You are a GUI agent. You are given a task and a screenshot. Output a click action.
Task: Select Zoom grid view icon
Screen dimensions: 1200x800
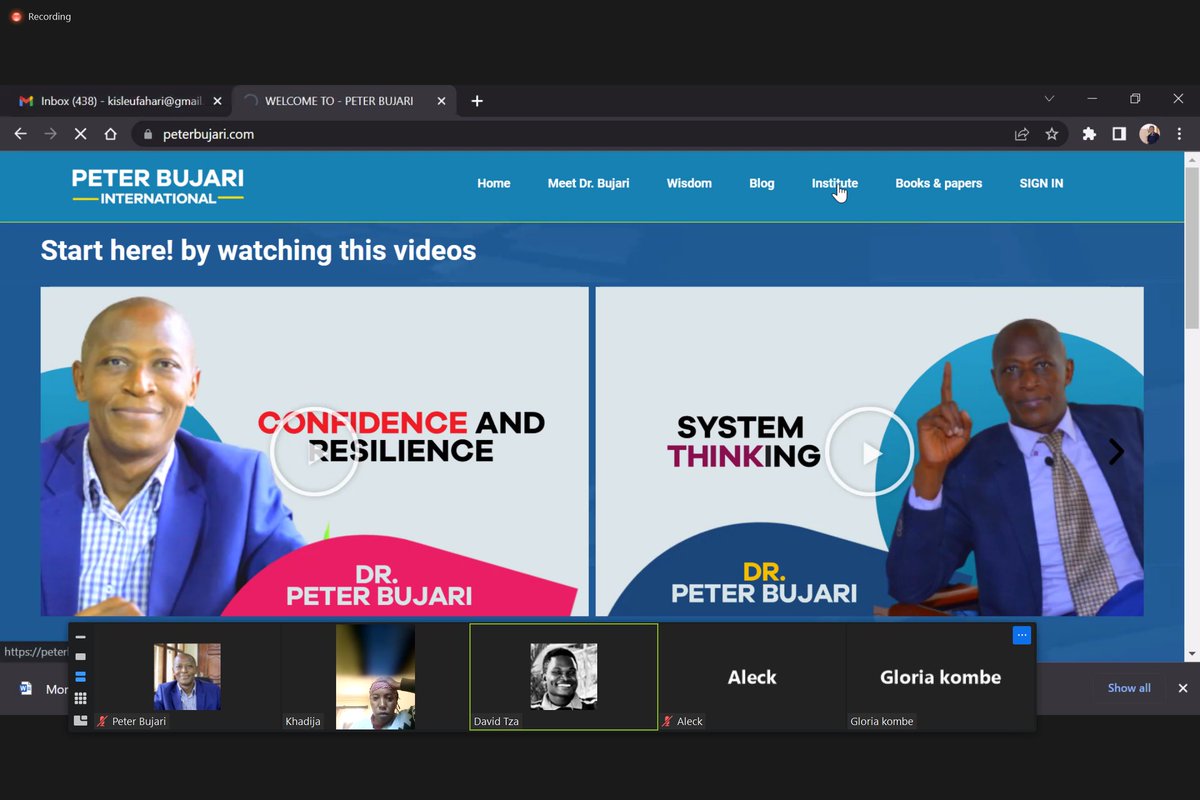[x=81, y=698]
